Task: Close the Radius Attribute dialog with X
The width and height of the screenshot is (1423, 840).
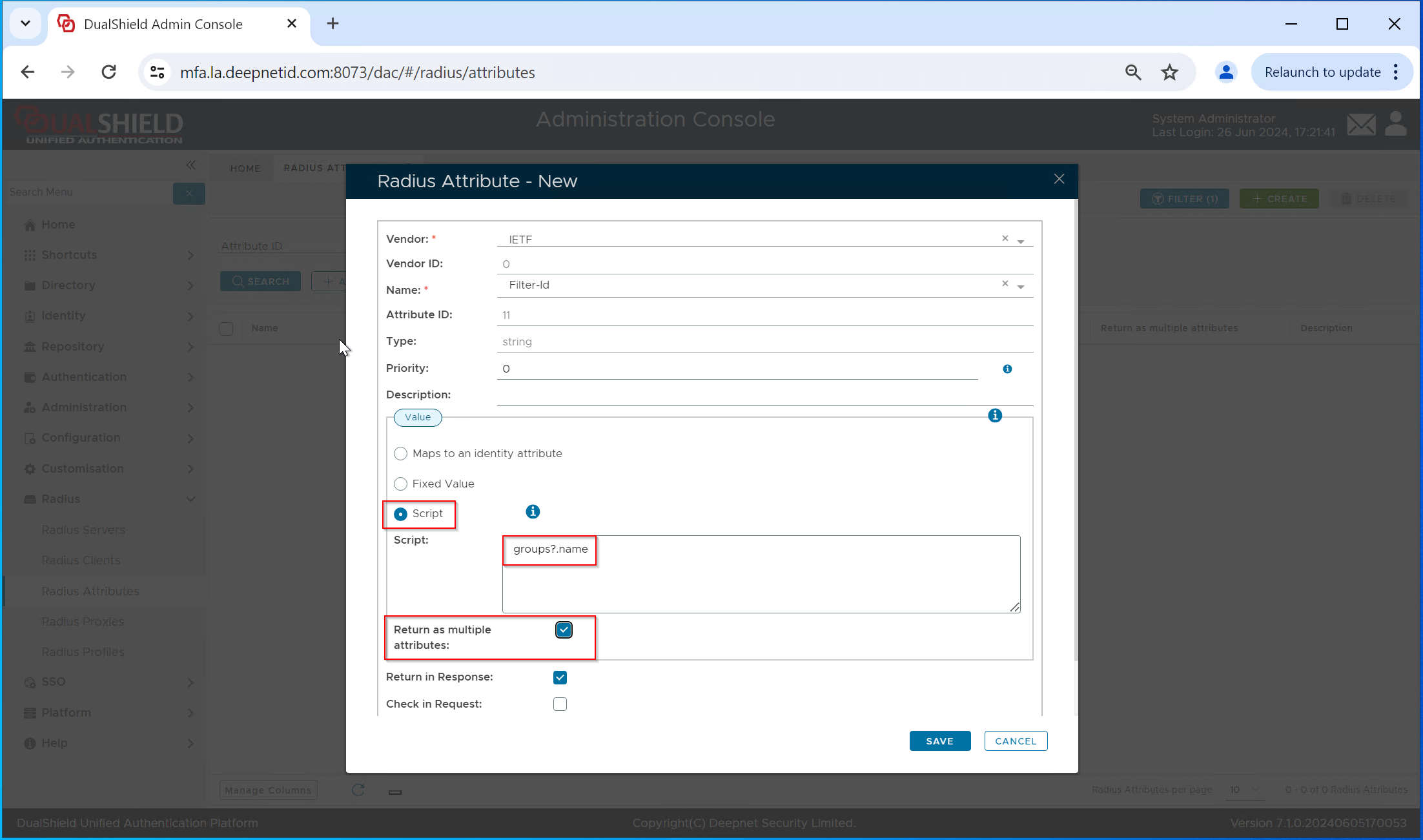Action: point(1059,179)
